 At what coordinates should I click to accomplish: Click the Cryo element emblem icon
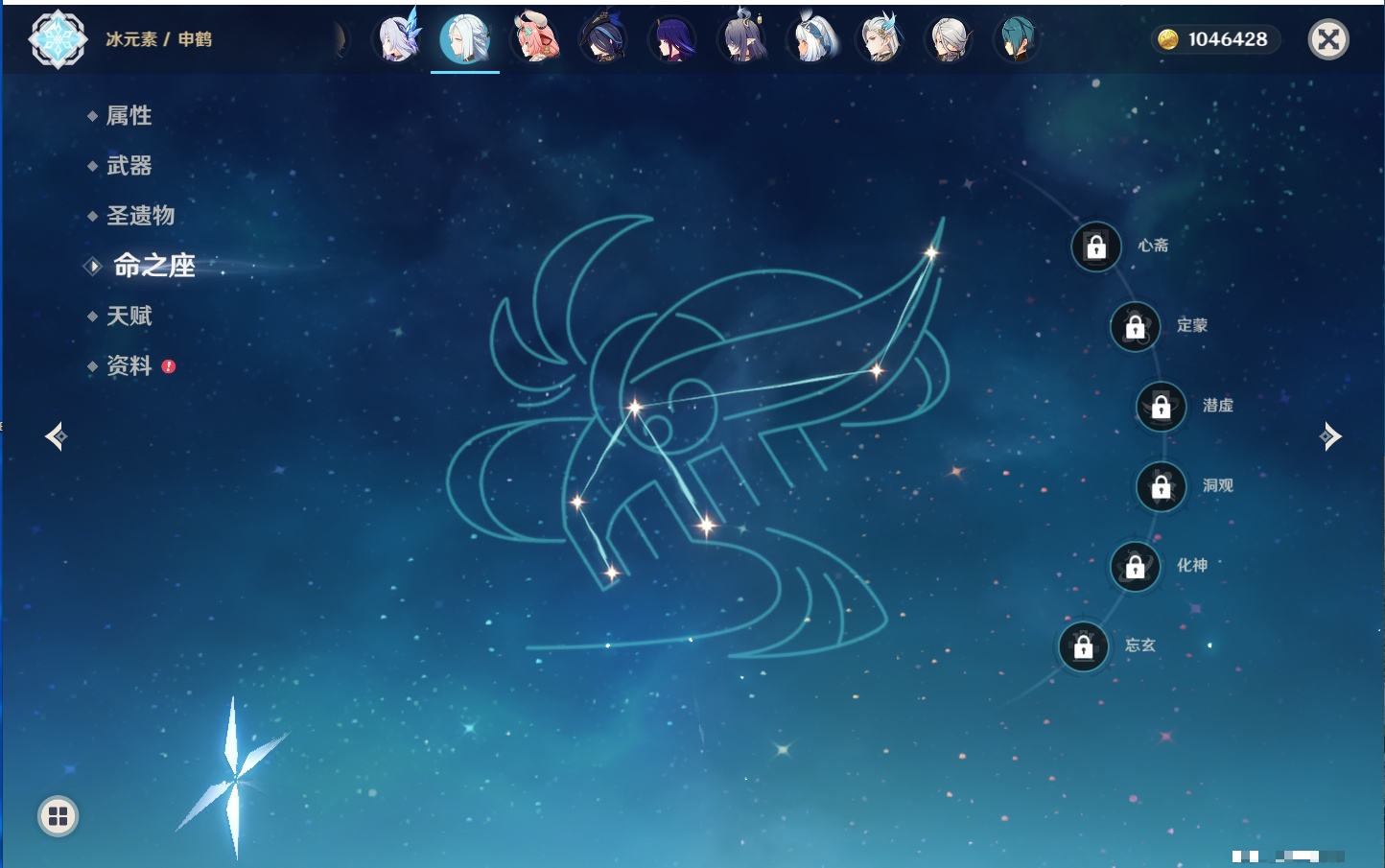(58, 39)
